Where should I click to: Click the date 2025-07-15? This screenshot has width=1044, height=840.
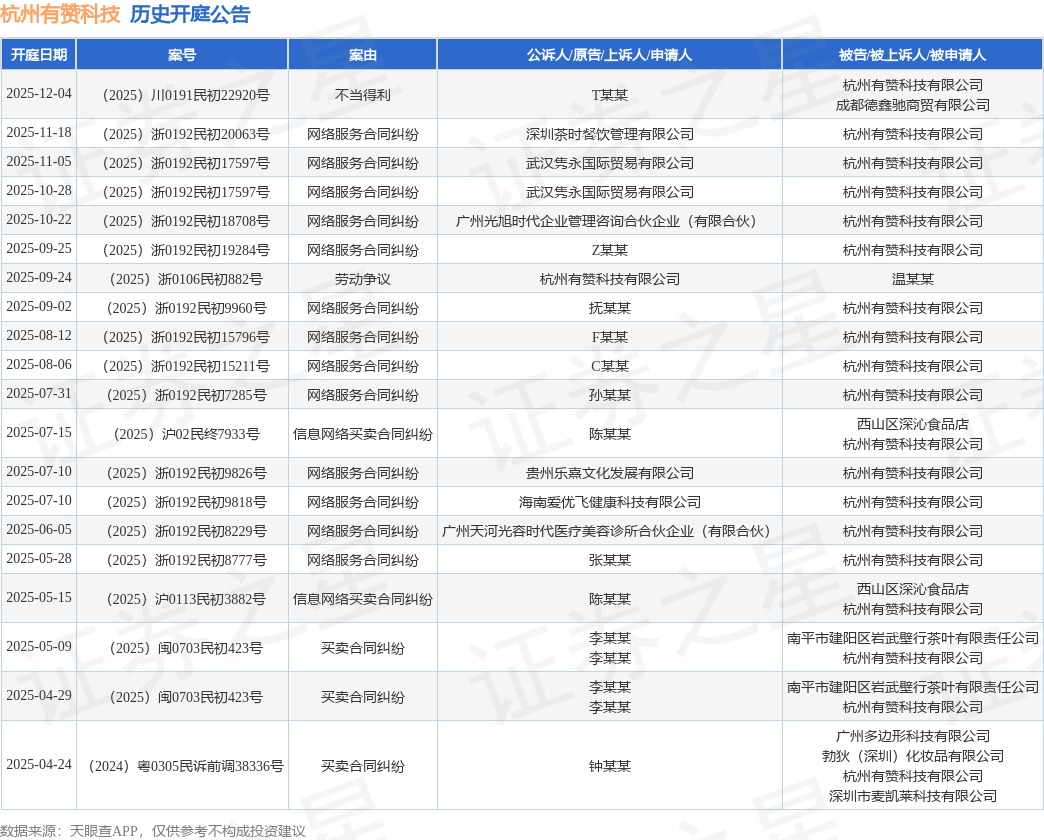(x=39, y=433)
